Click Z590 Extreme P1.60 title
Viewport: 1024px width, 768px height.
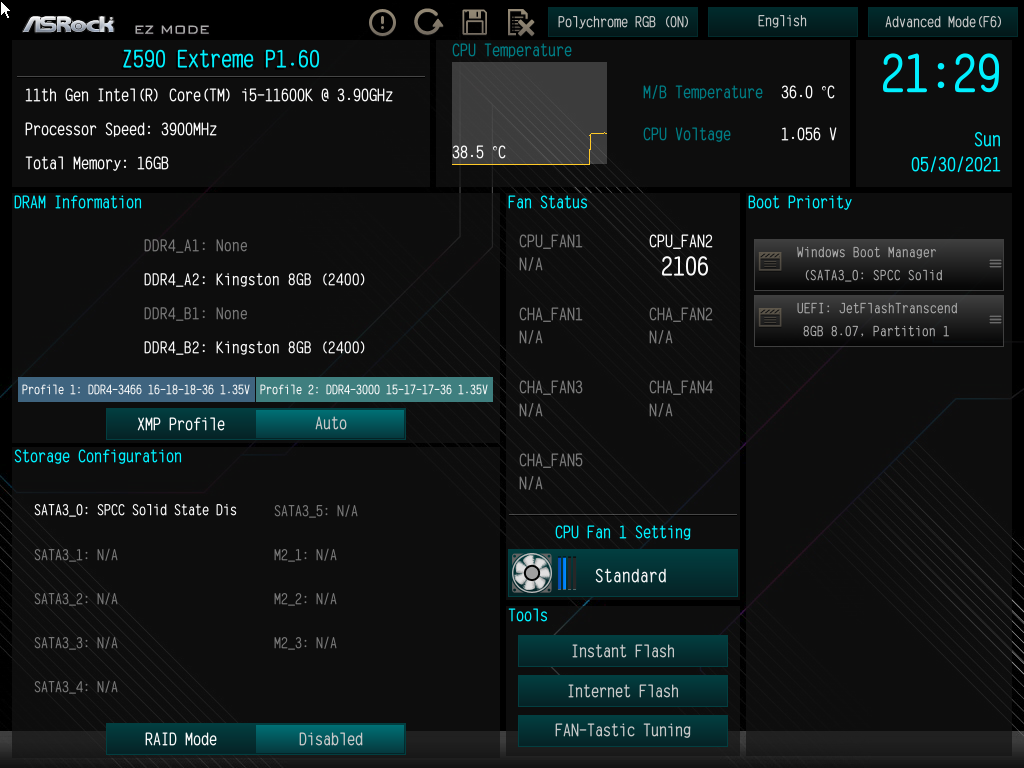point(221,59)
